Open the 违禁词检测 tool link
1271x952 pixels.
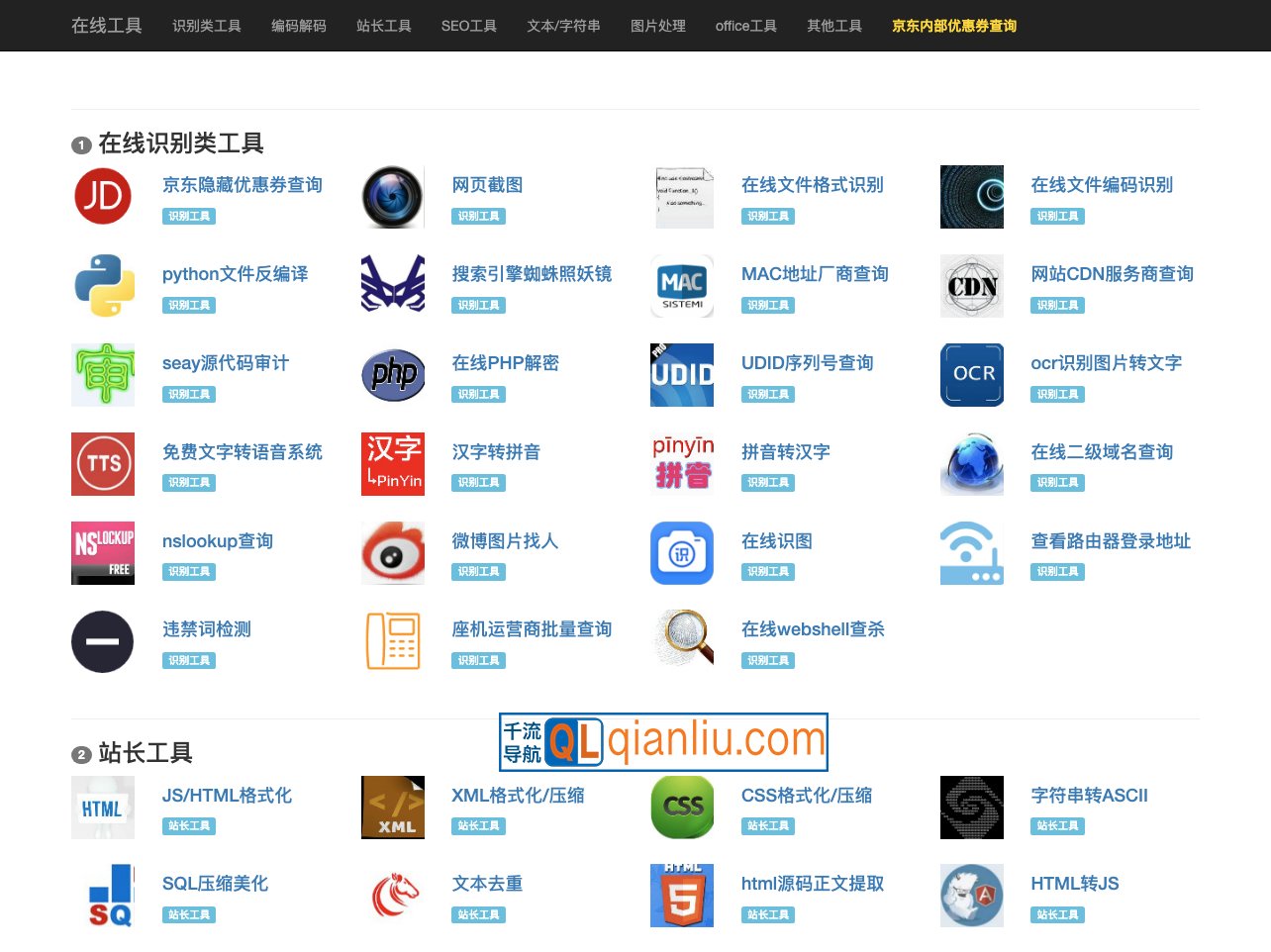click(205, 629)
